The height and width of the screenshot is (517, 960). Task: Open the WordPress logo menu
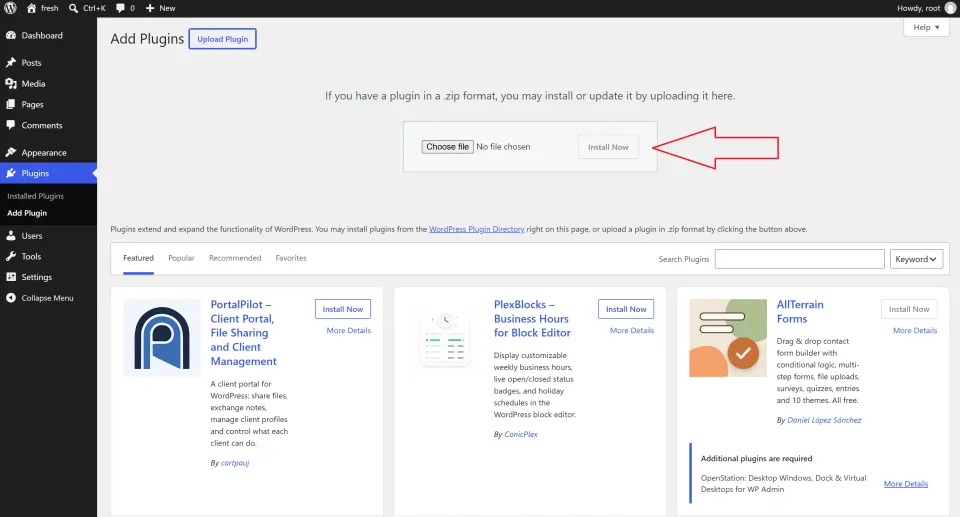click(x=10, y=8)
